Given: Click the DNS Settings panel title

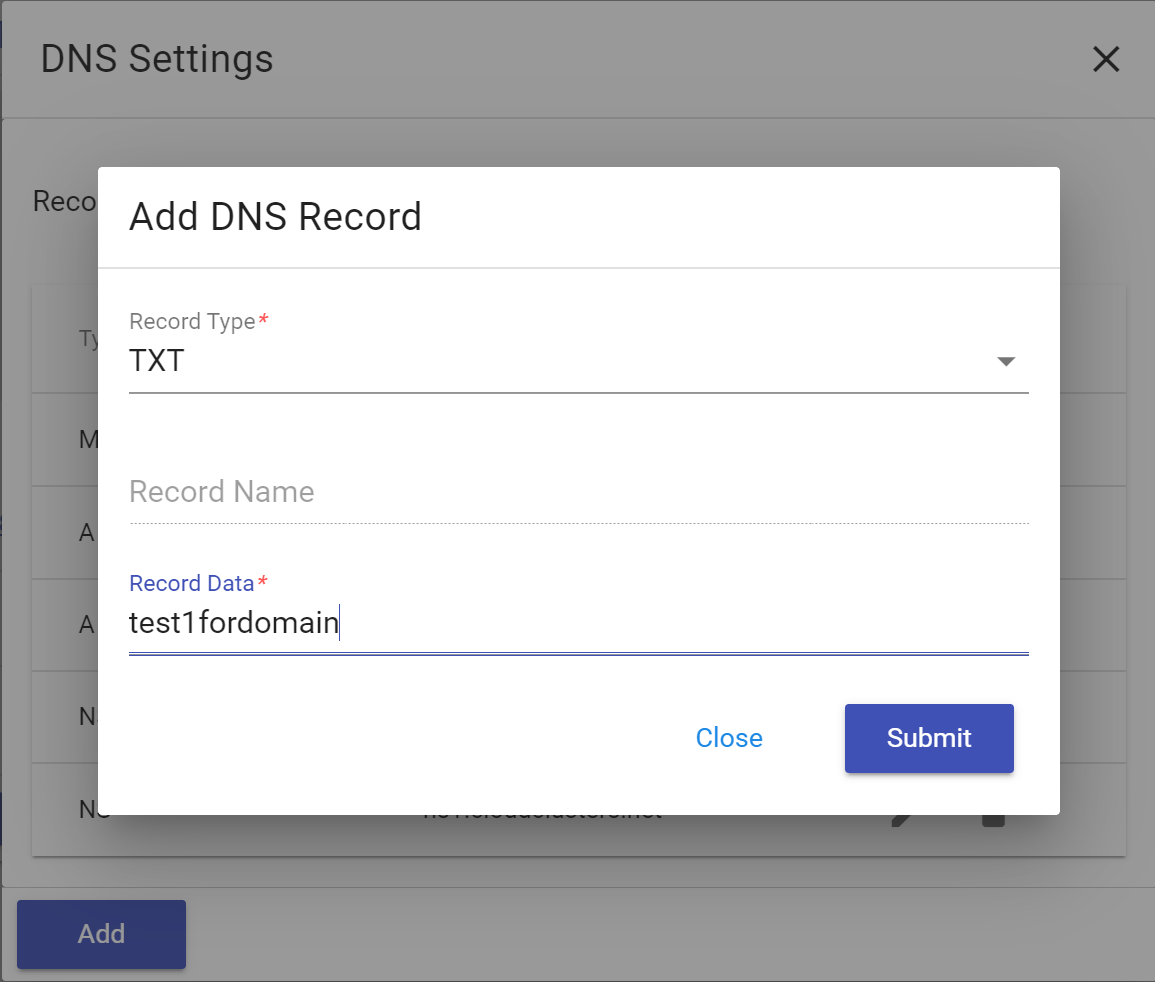Looking at the screenshot, I should pos(157,60).
